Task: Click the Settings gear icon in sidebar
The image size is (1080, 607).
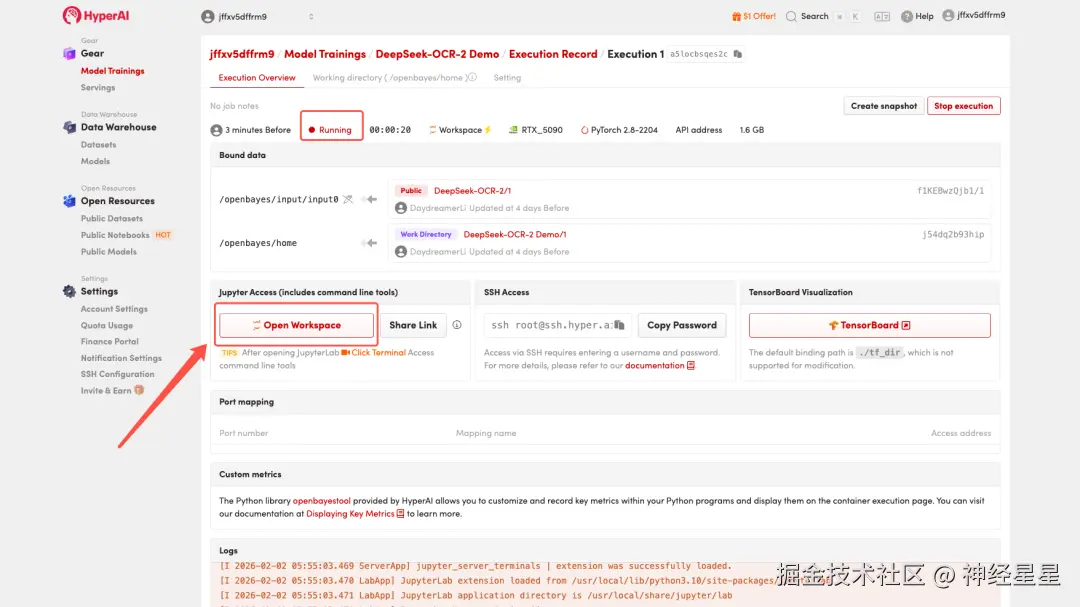Action: 69,291
